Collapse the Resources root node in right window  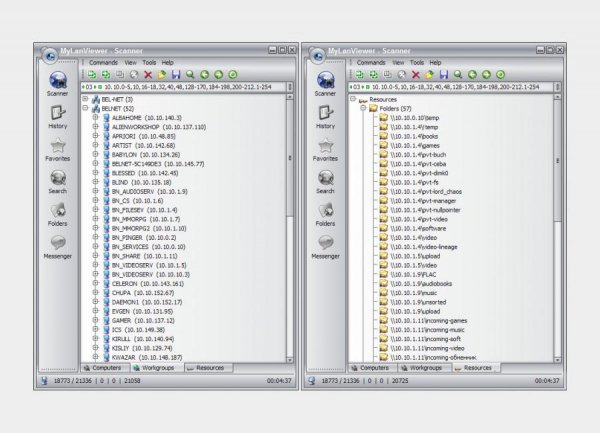pyautogui.click(x=353, y=99)
